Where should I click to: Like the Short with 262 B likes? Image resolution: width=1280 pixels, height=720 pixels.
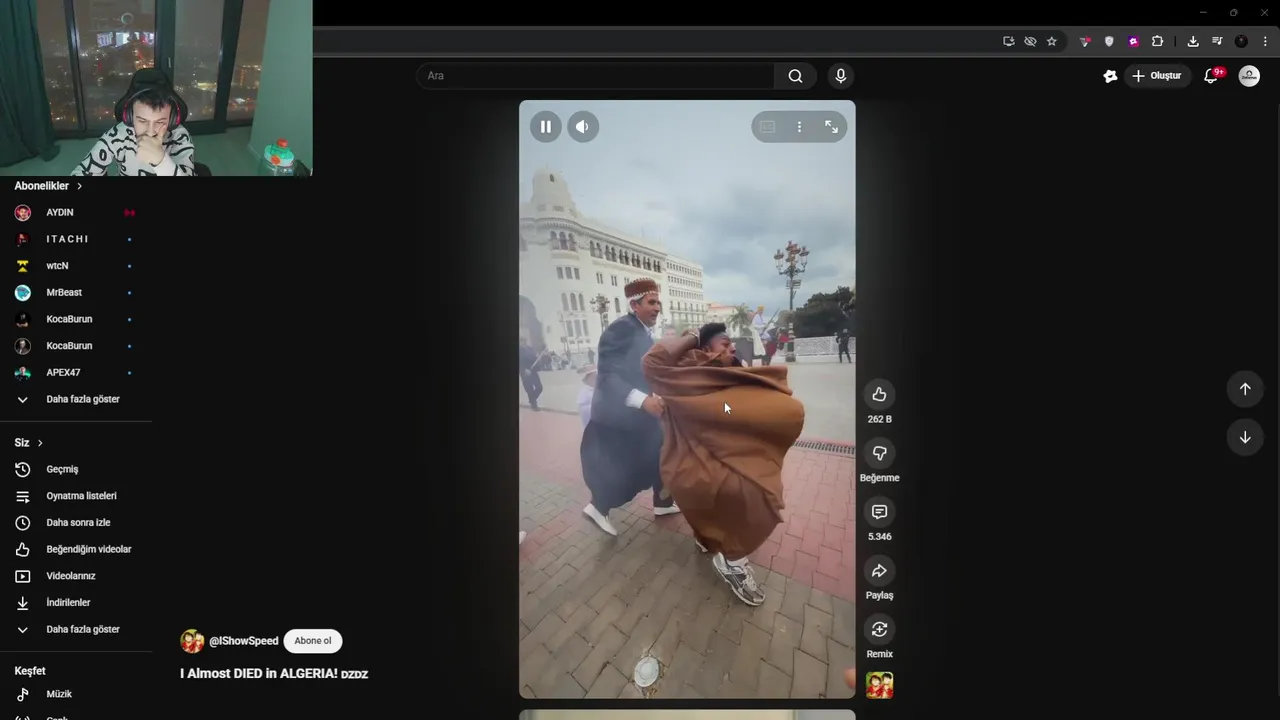[x=879, y=394]
